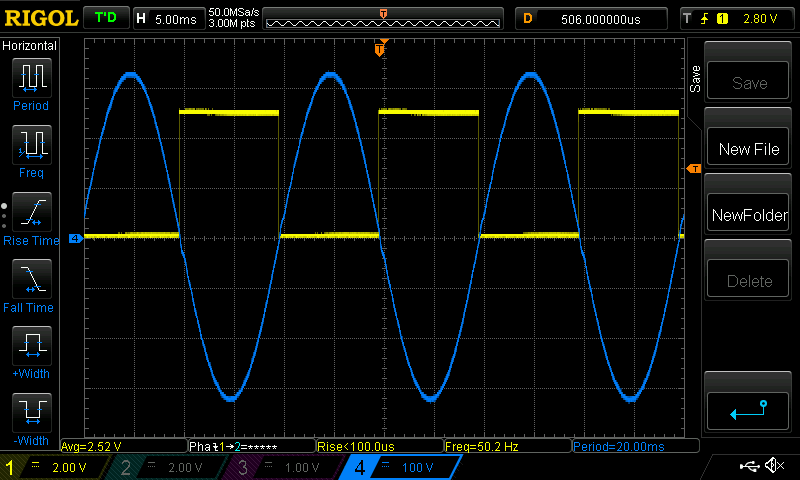Open the vertical Save menu tab
The width and height of the screenshot is (800, 480).
point(695,79)
